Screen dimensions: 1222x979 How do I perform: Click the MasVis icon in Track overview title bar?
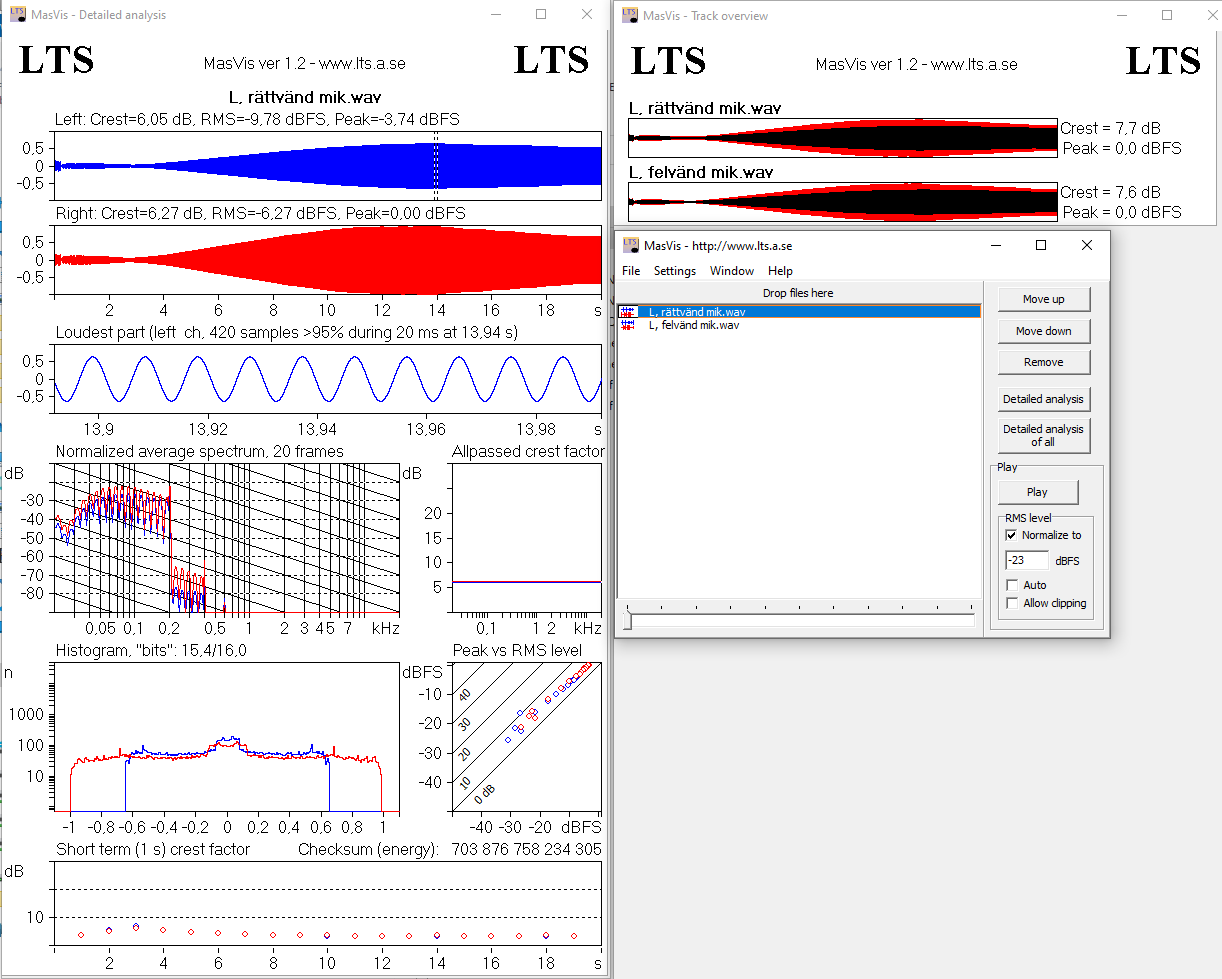pyautogui.click(x=630, y=15)
